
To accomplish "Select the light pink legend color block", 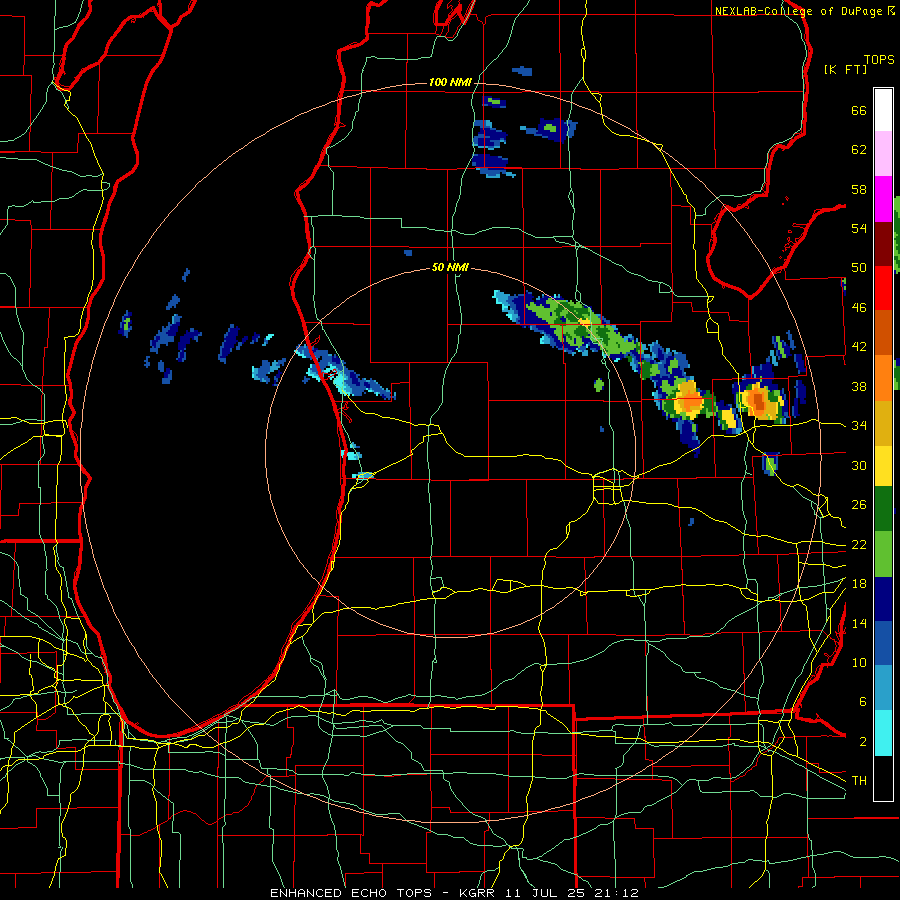I will pos(883,153).
